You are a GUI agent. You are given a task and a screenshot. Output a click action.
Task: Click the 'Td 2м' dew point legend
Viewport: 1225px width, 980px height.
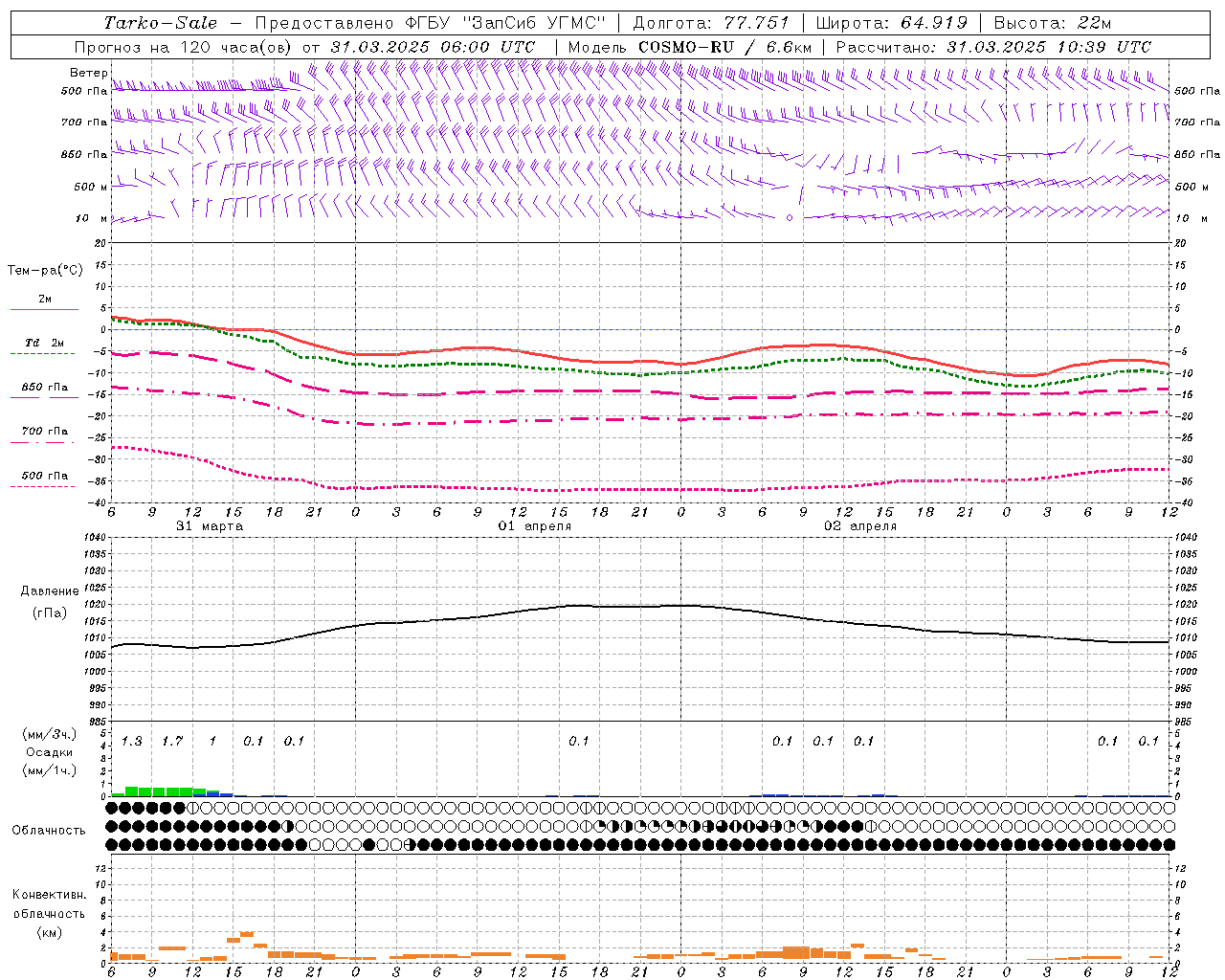(x=44, y=343)
